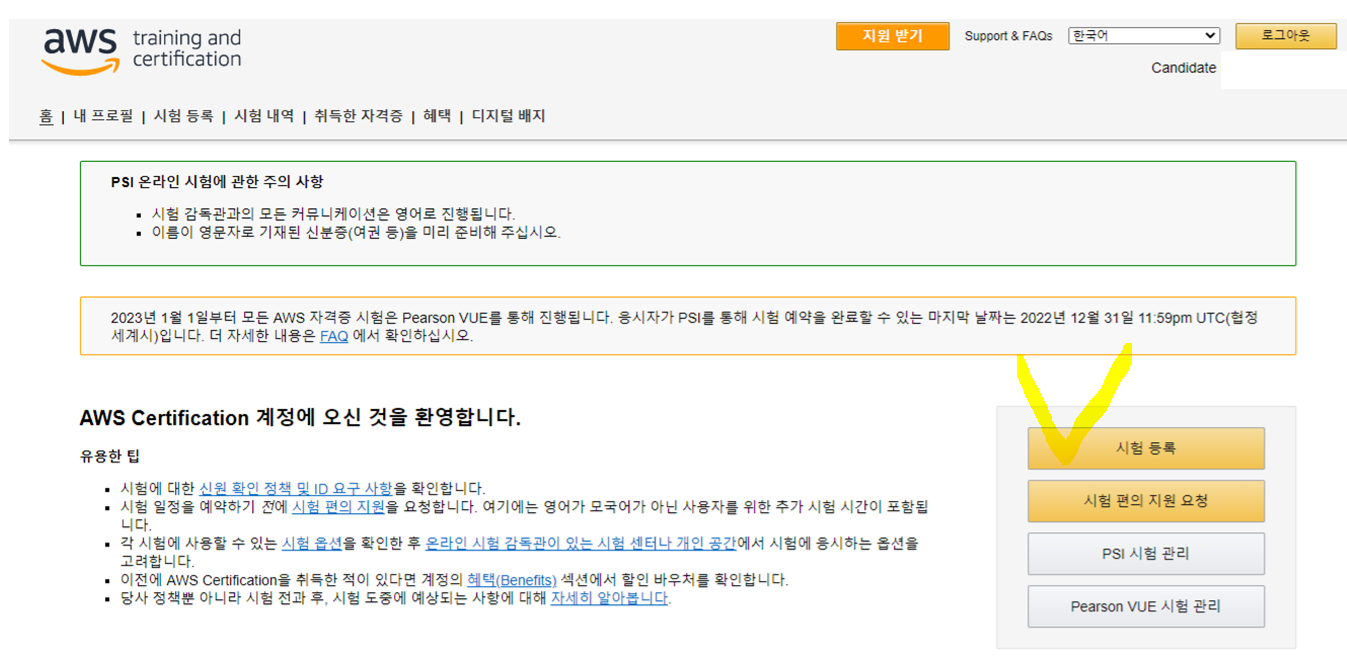This screenshot has height=666, width=1347.
Task: Click the Candidate label text
Action: tap(1184, 68)
